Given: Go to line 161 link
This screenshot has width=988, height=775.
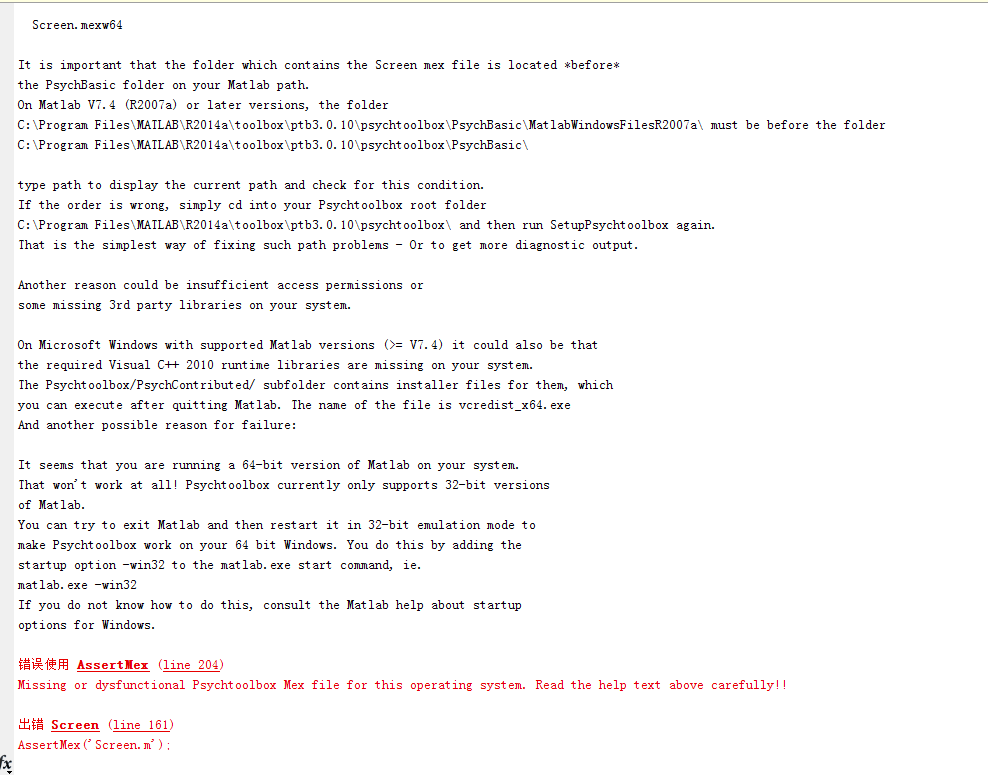Looking at the screenshot, I should coord(141,725).
